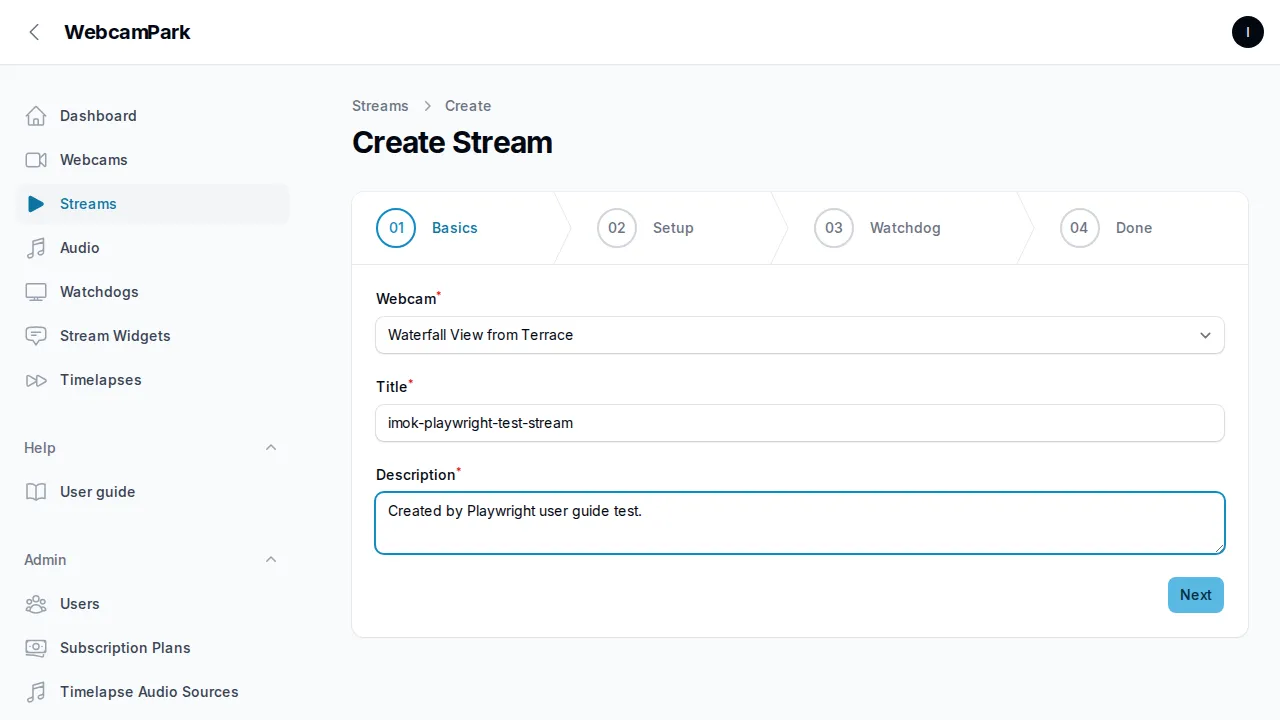Click the Create Stream page heading

point(452,142)
